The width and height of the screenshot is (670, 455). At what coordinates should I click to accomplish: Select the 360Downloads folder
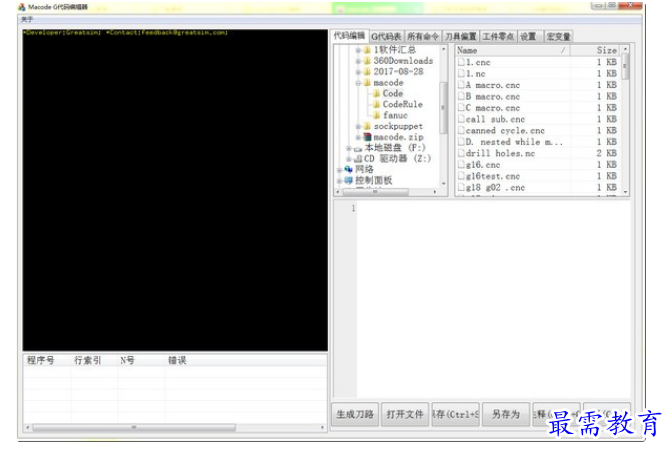click(x=403, y=61)
